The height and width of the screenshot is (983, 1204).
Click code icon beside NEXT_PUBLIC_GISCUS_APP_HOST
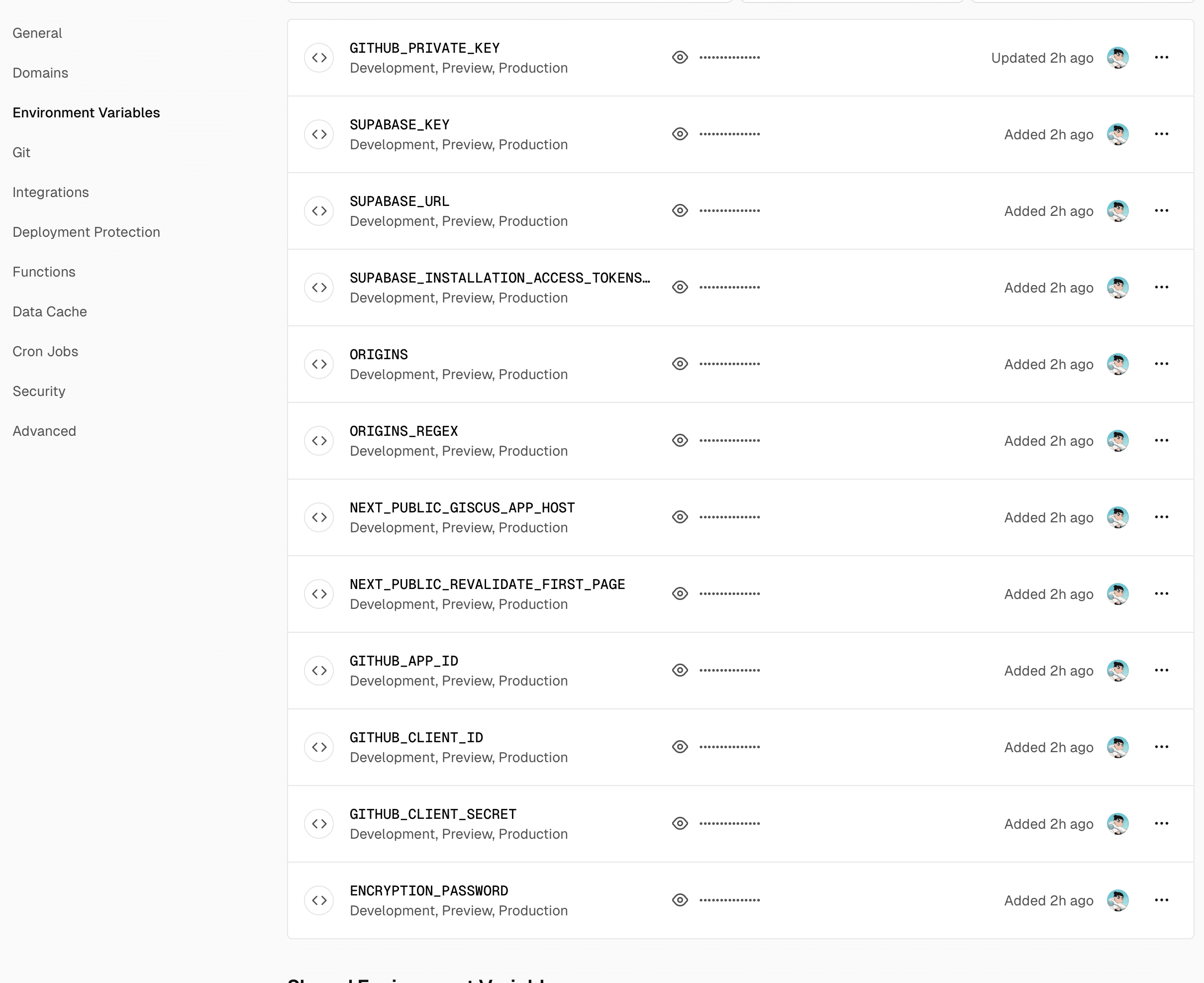319,517
